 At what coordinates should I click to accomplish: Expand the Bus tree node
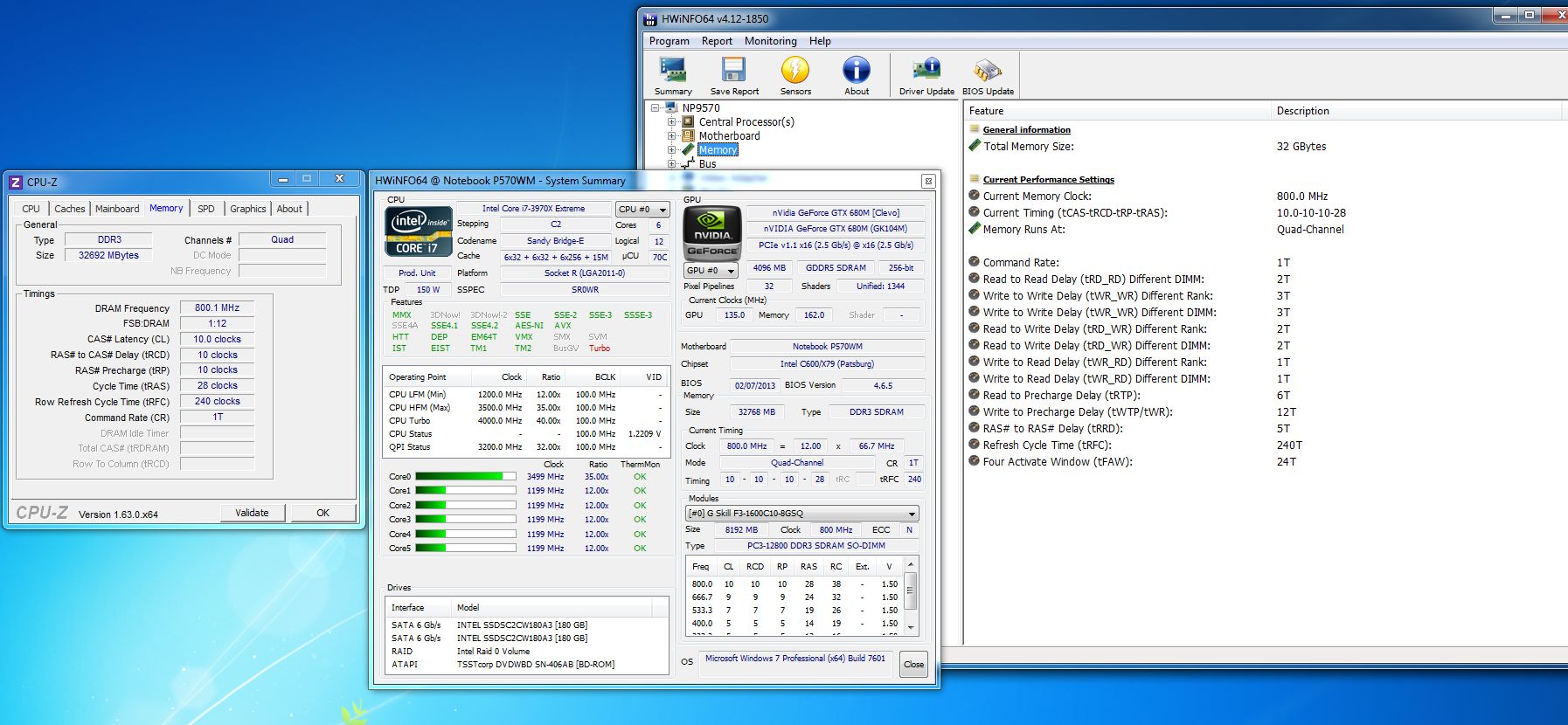671,163
